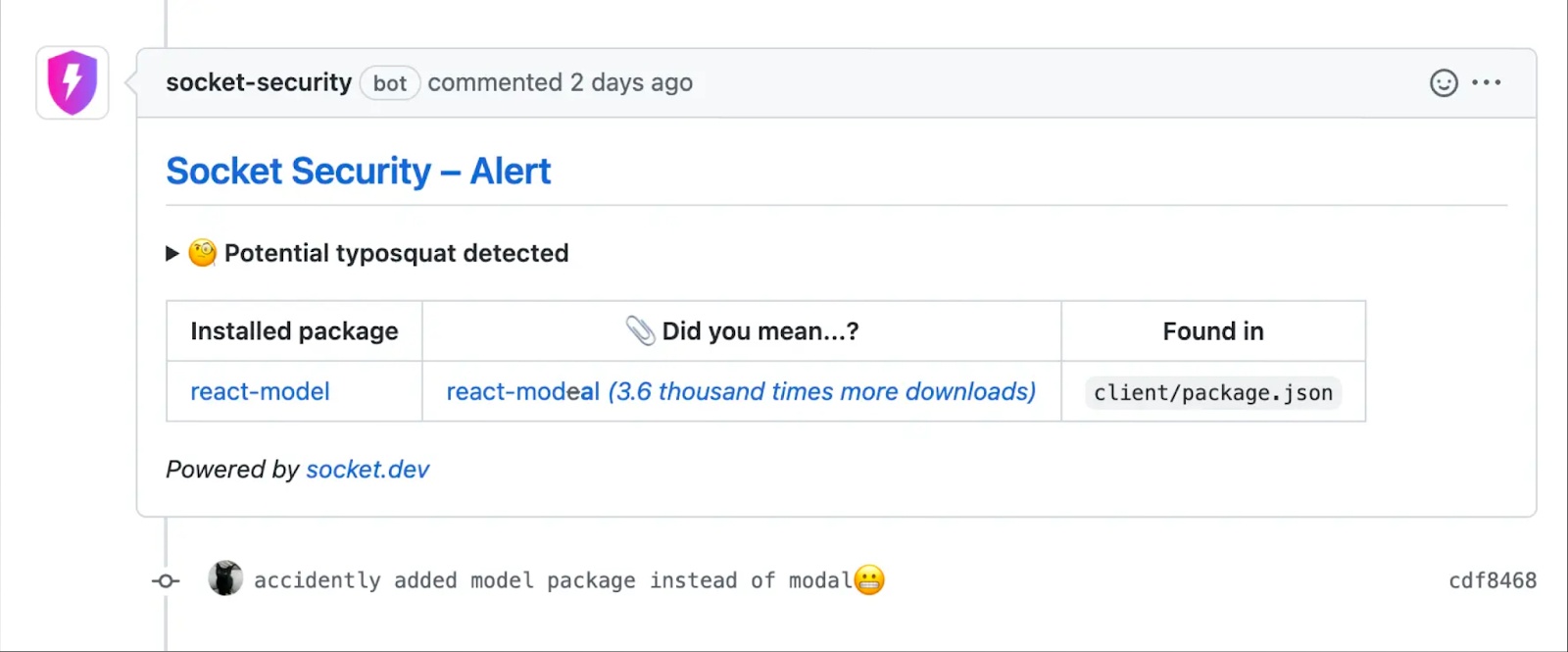Viewport: 1568px width, 652px height.
Task: Open the socket-security bot profile name
Action: click(x=259, y=83)
